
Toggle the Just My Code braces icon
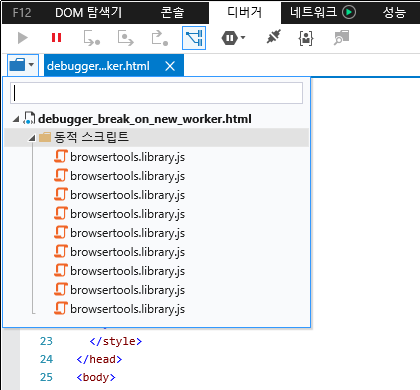(x=306, y=38)
